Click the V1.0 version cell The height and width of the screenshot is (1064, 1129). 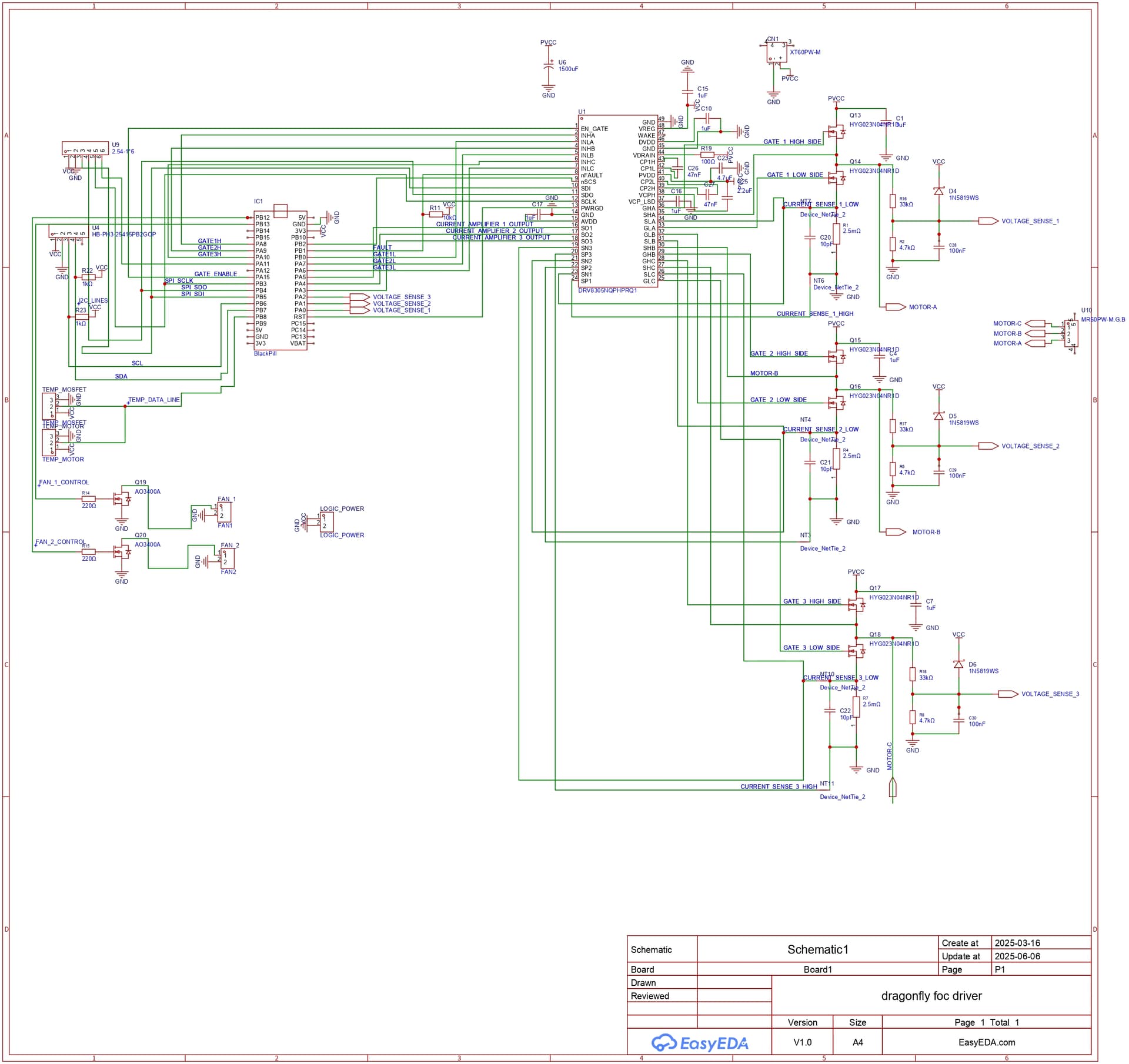(x=802, y=1042)
